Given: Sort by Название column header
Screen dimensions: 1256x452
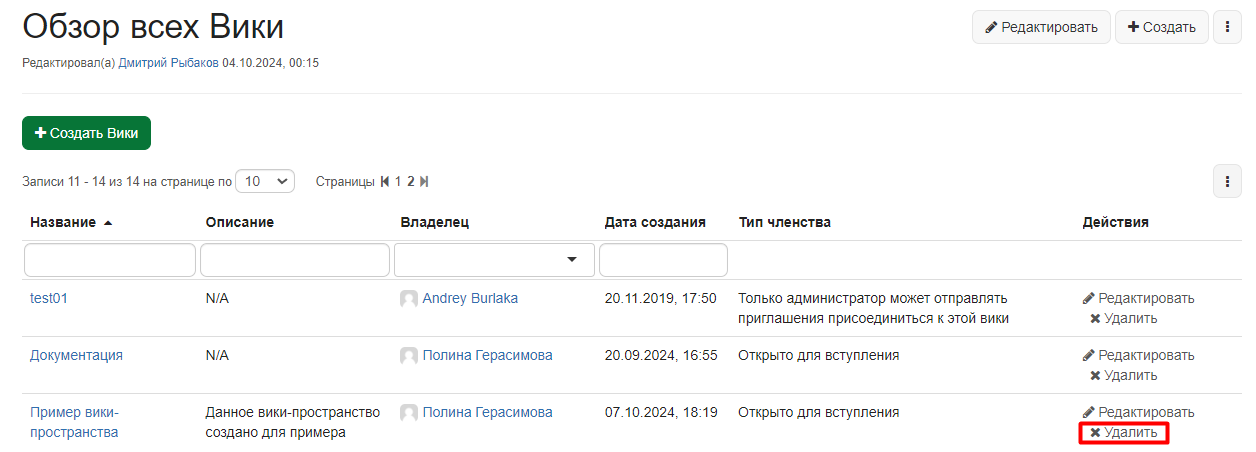Looking at the screenshot, I should (63, 222).
